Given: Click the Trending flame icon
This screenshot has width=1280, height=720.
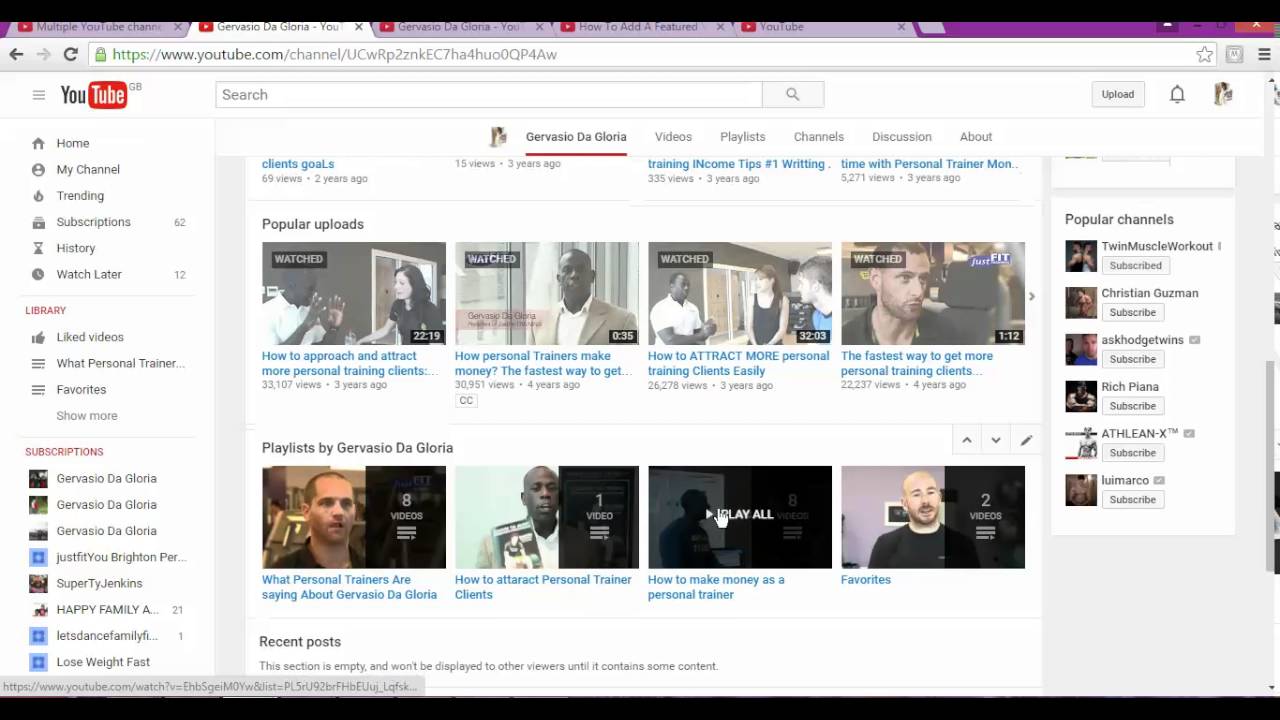Looking at the screenshot, I should click(38, 196).
